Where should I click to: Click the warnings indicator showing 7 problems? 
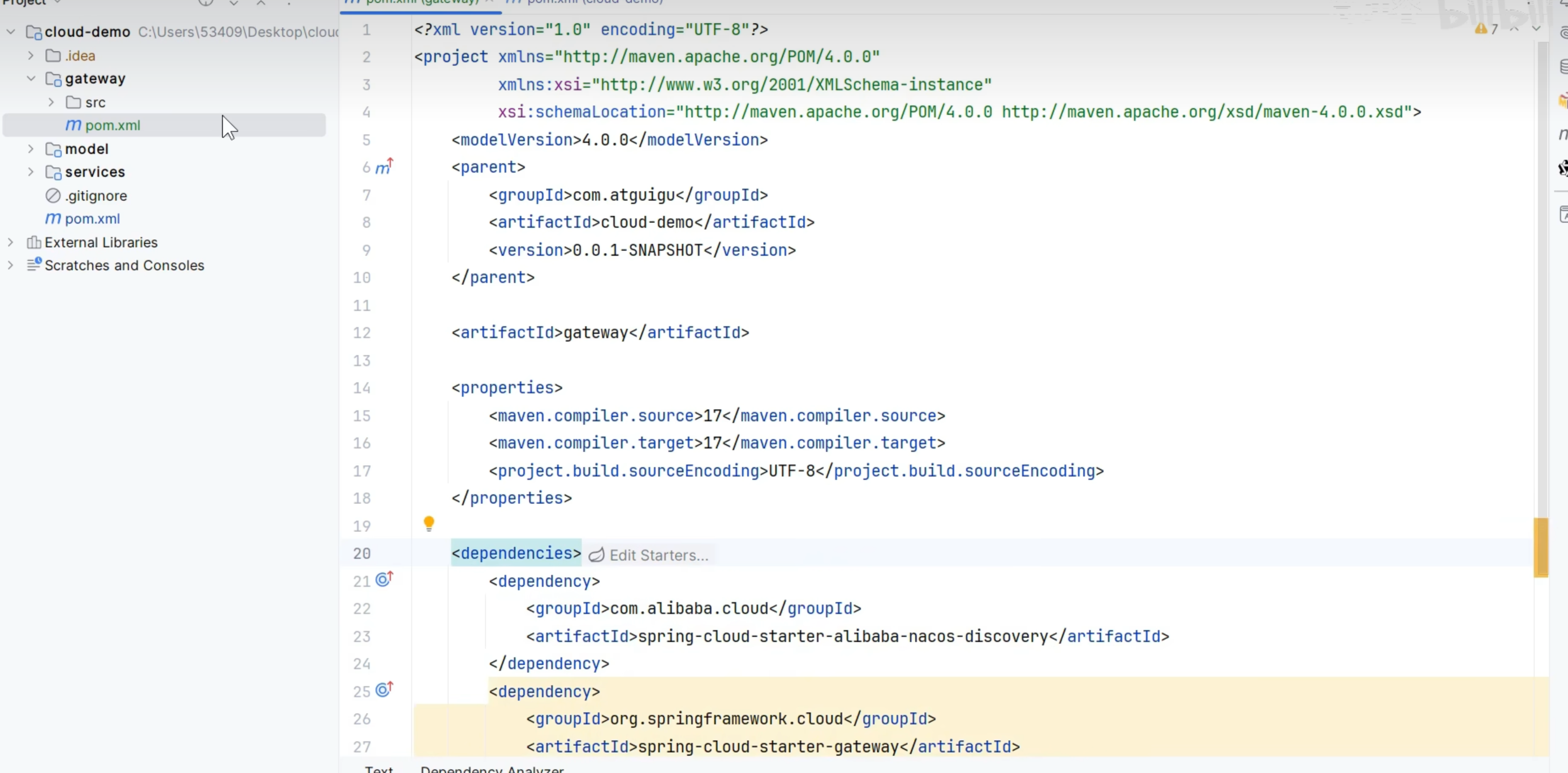coord(1486,29)
